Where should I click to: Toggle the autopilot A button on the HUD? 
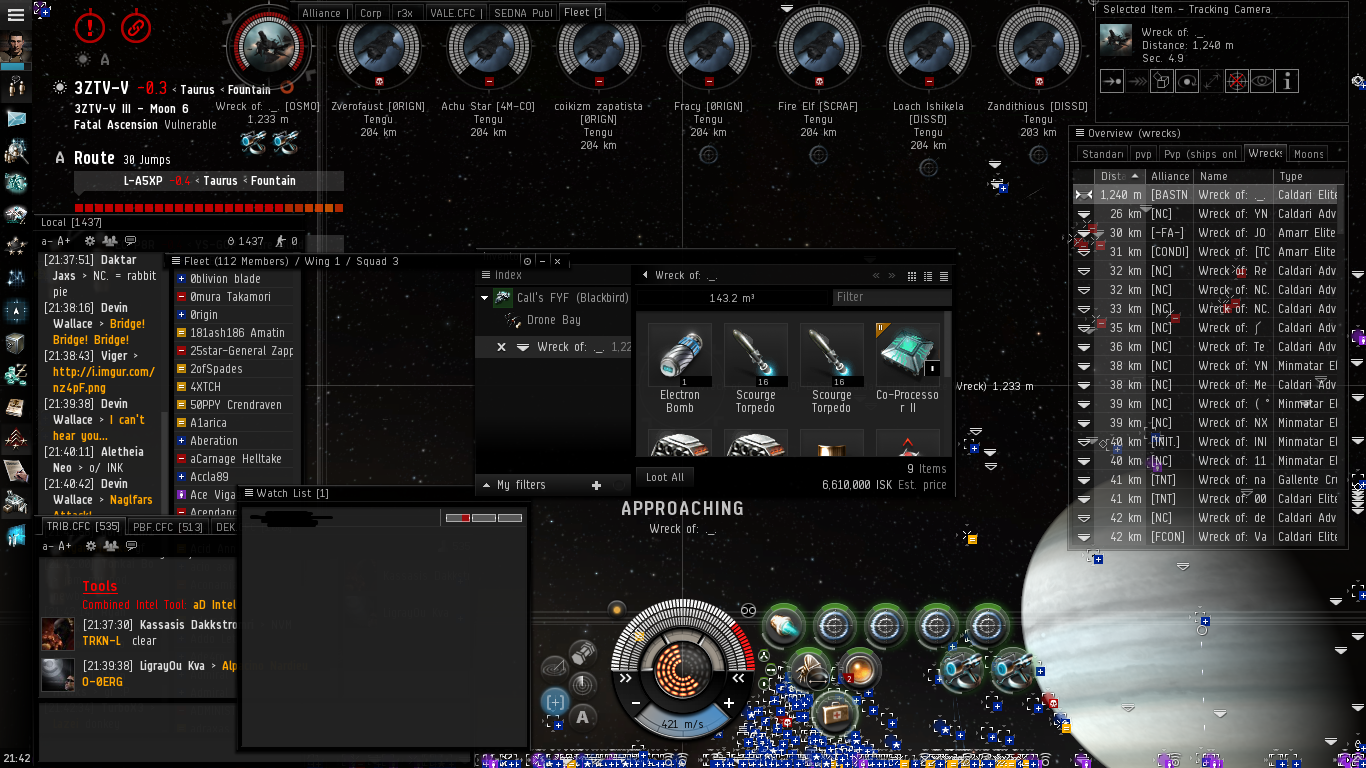(583, 716)
